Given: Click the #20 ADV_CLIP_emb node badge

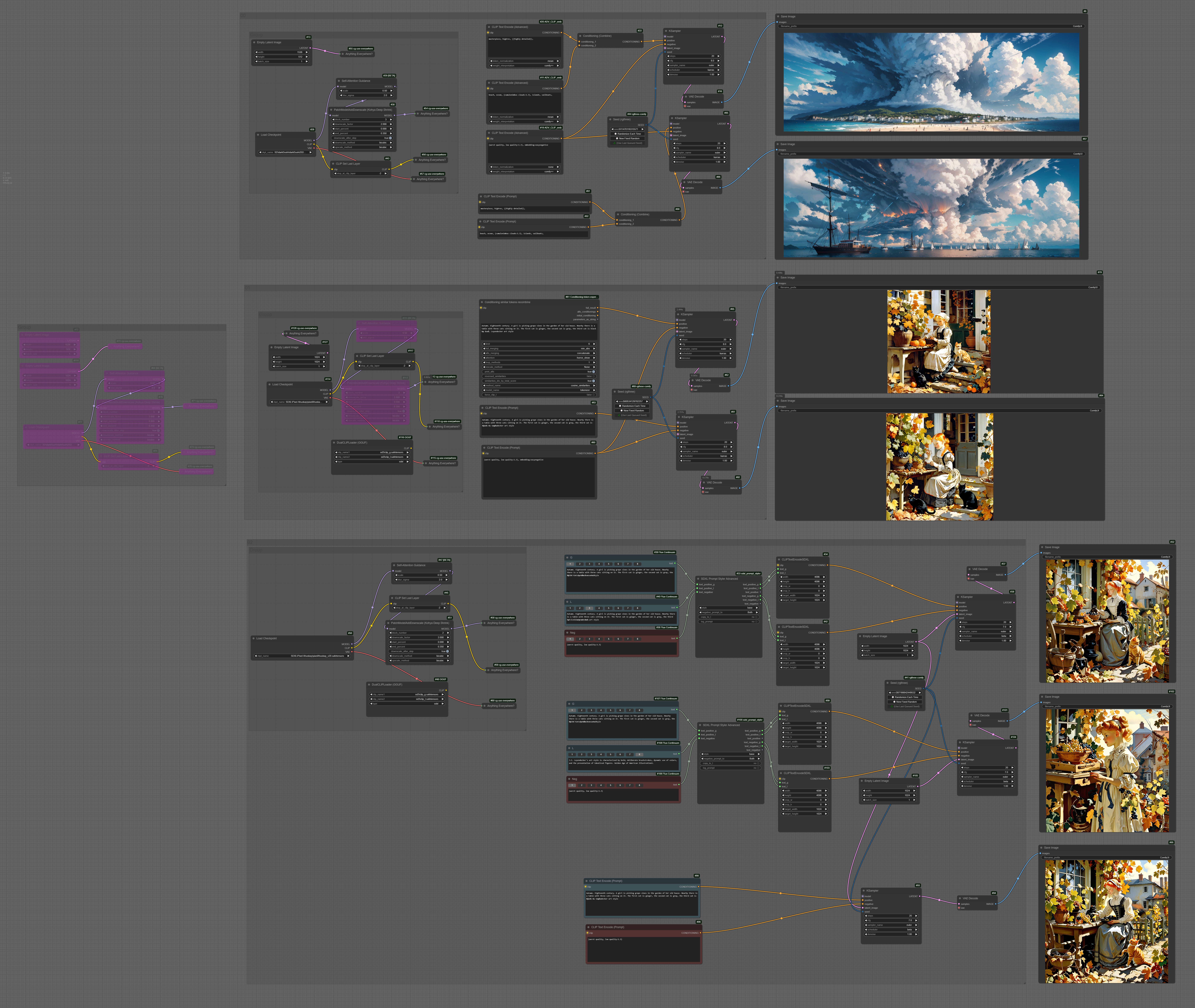Looking at the screenshot, I should (x=551, y=22).
